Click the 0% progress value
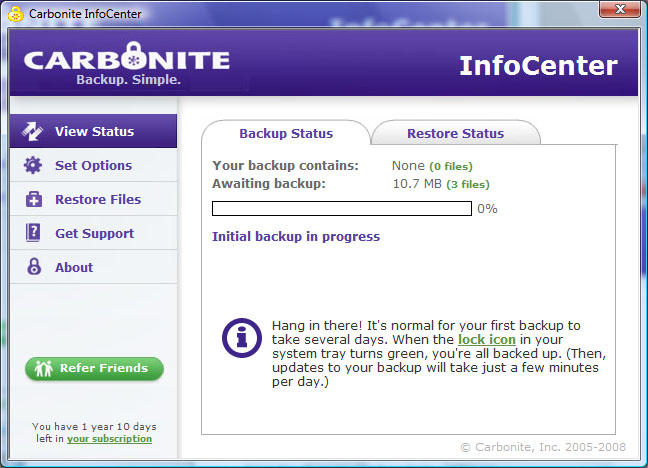This screenshot has height=468, width=648. tap(487, 209)
